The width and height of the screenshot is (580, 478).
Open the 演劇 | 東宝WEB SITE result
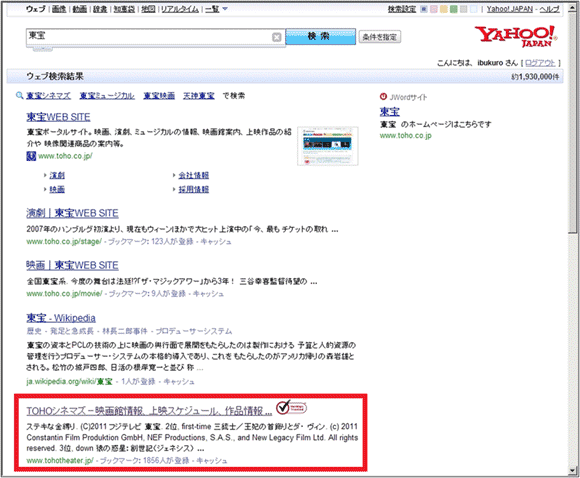point(72,213)
